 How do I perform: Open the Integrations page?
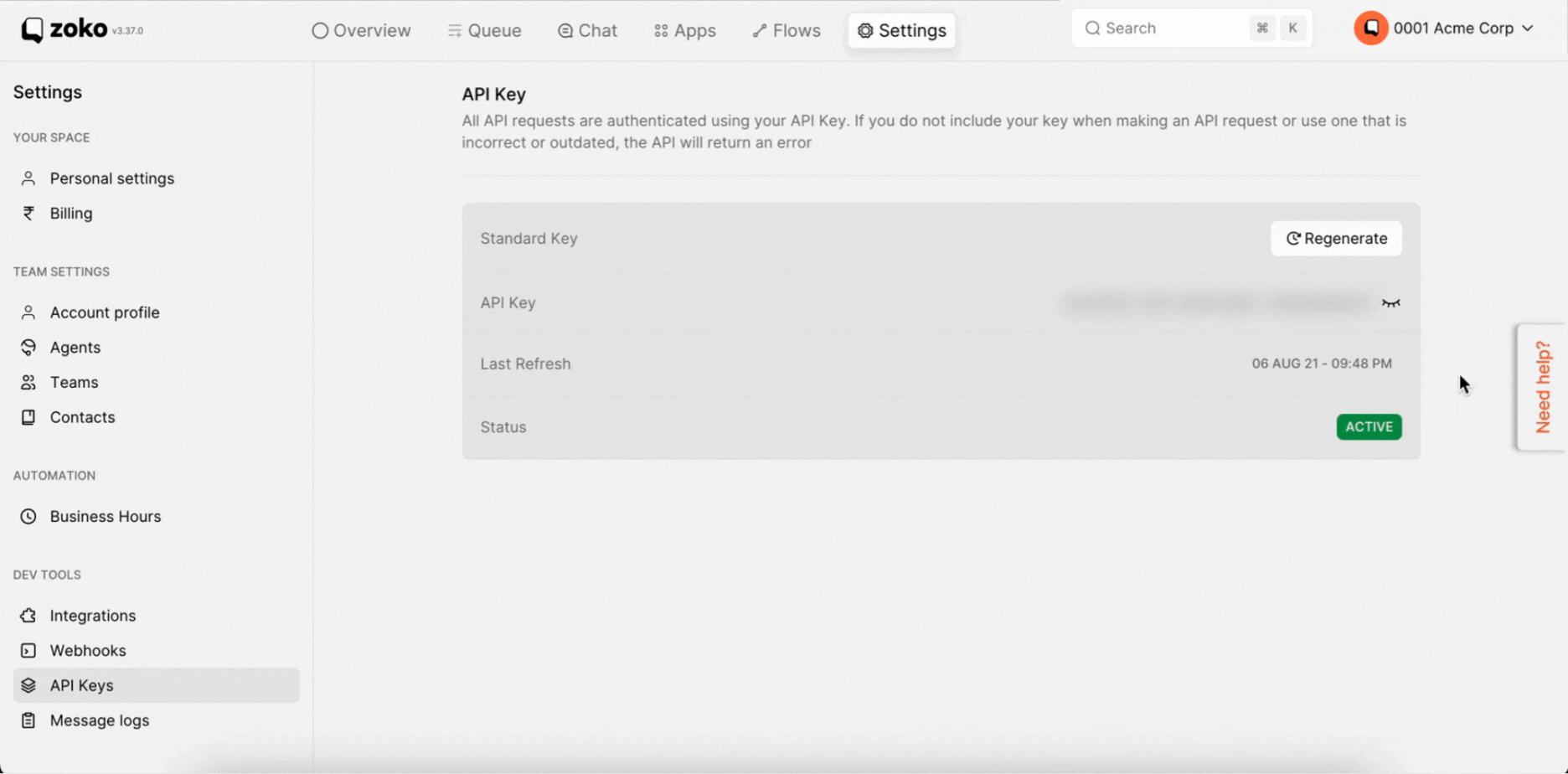93,616
